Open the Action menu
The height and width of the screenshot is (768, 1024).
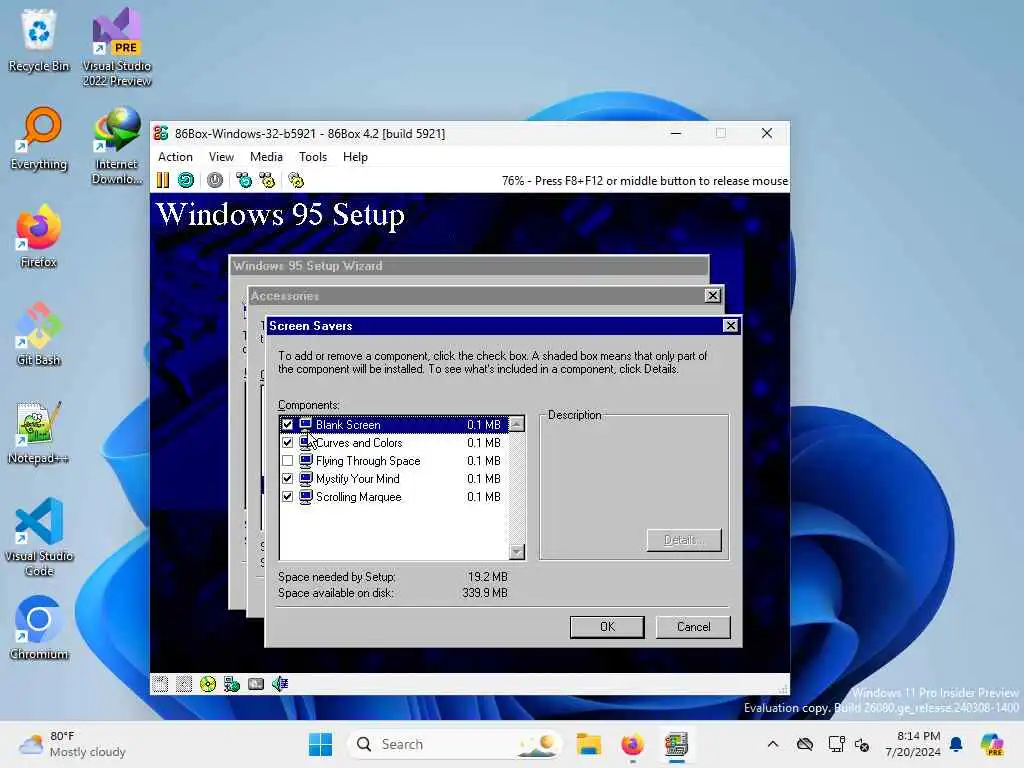(175, 157)
